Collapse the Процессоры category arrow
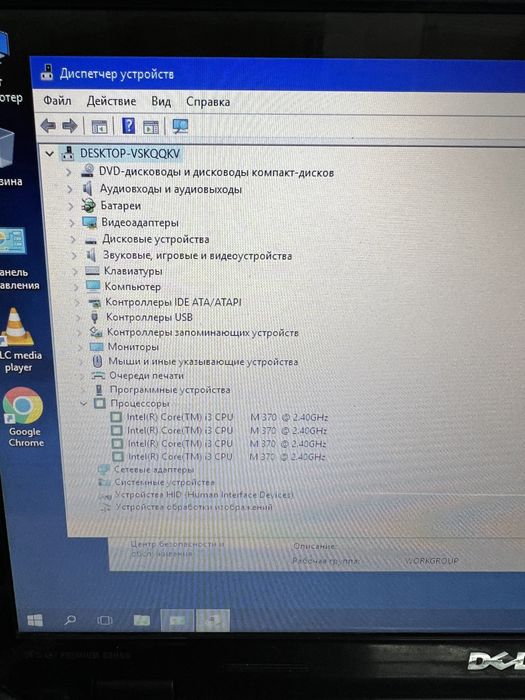Viewport: 525px width, 700px height. [83, 404]
